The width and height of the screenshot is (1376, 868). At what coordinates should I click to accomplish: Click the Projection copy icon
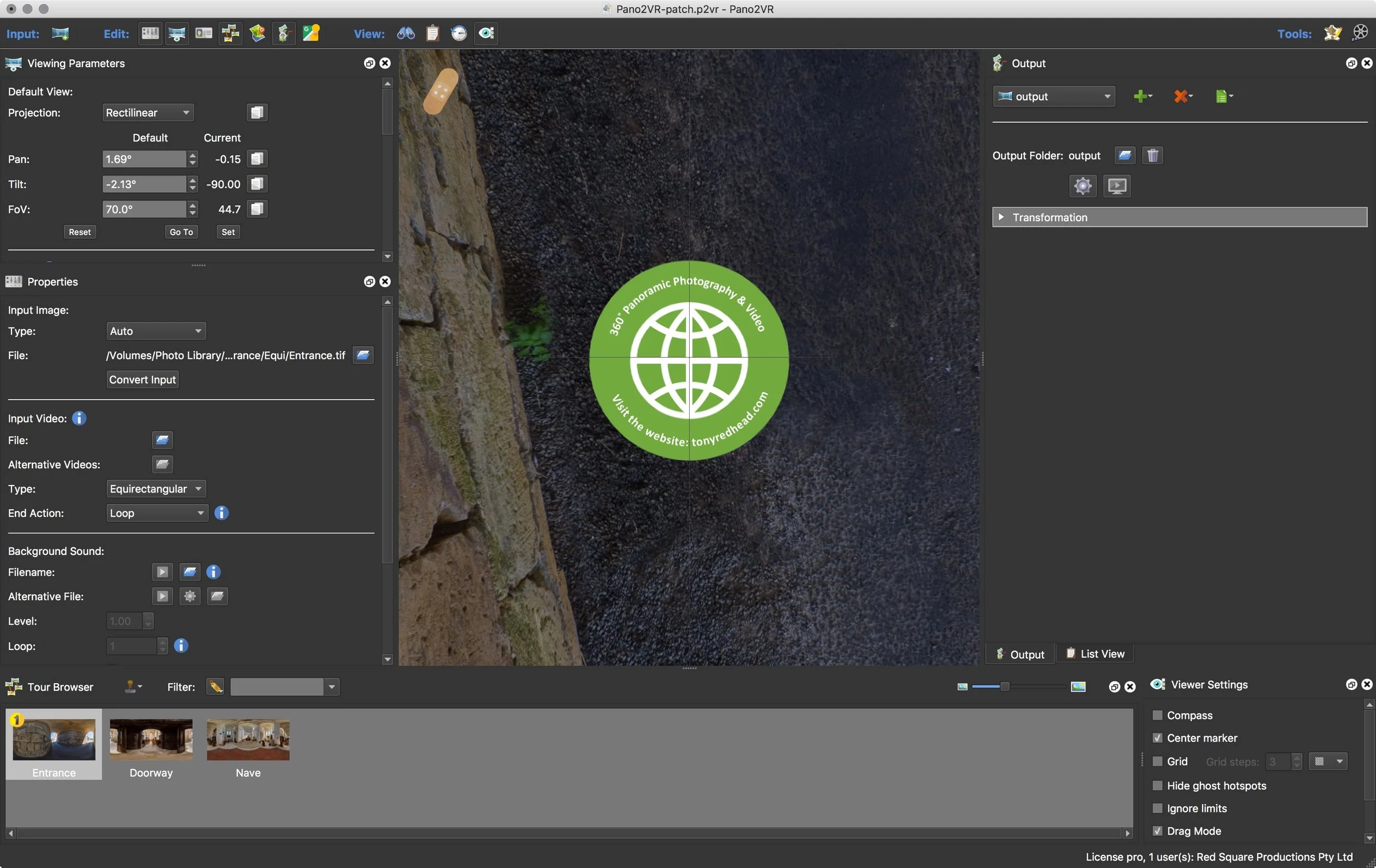(257, 113)
